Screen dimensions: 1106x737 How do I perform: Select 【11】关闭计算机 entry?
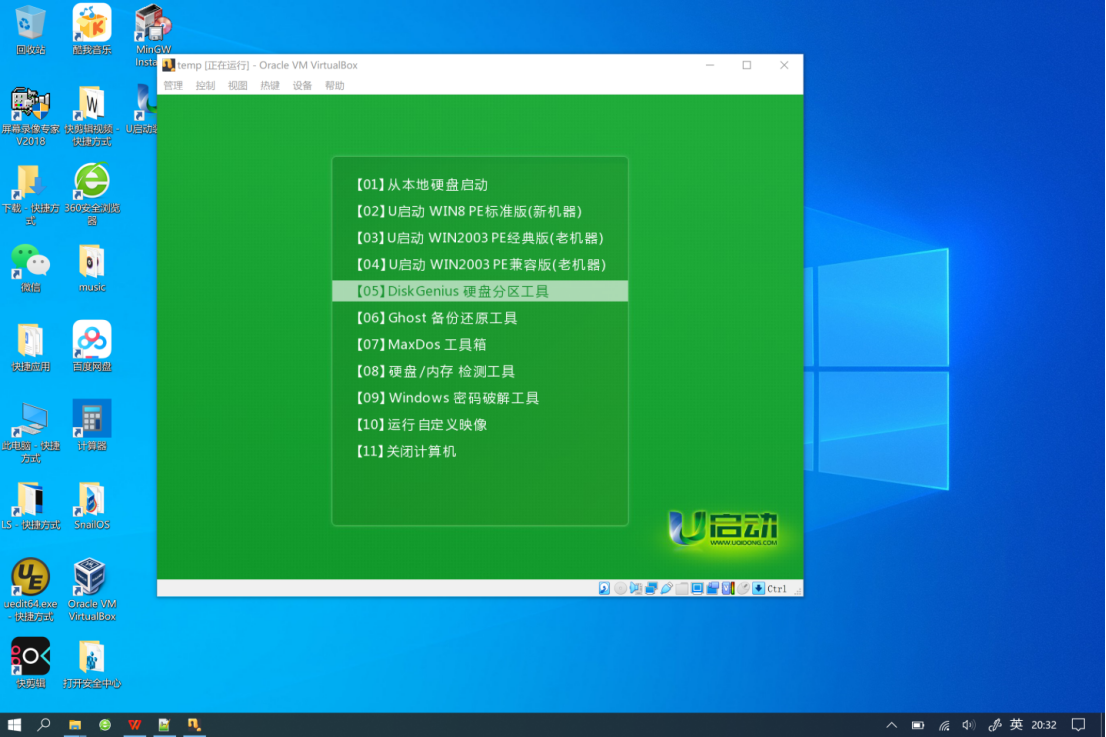(x=480, y=451)
